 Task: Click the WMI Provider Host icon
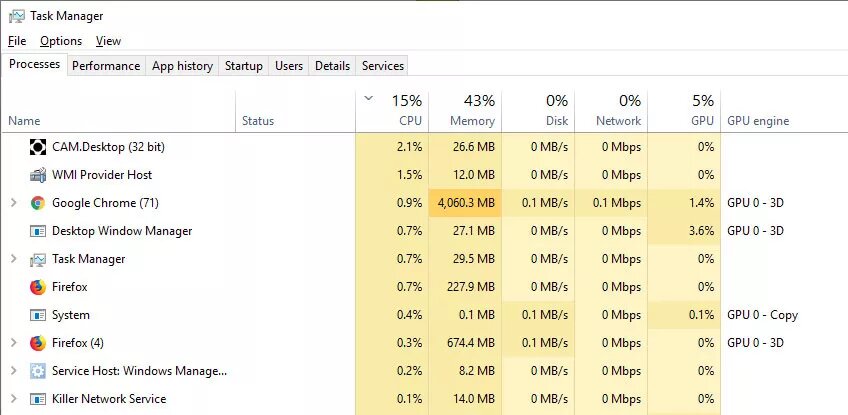click(38, 175)
